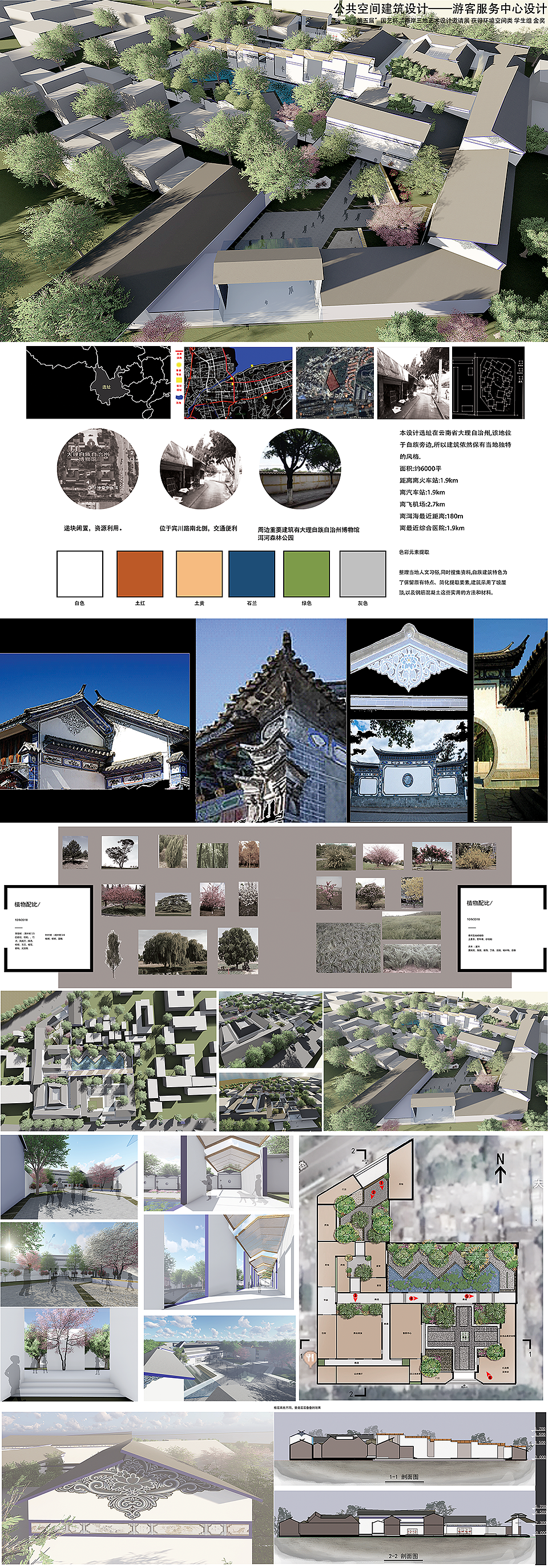Pick the green 绿色 color swatch
Image resolution: width=548 pixels, height=1568 pixels.
click(307, 573)
